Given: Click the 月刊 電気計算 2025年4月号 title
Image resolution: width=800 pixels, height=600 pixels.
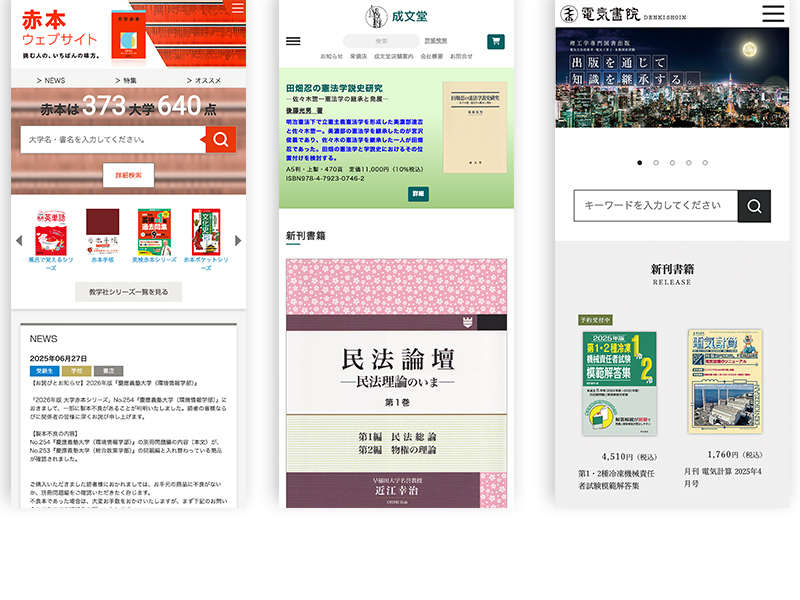Looking at the screenshot, I should click(722, 478).
